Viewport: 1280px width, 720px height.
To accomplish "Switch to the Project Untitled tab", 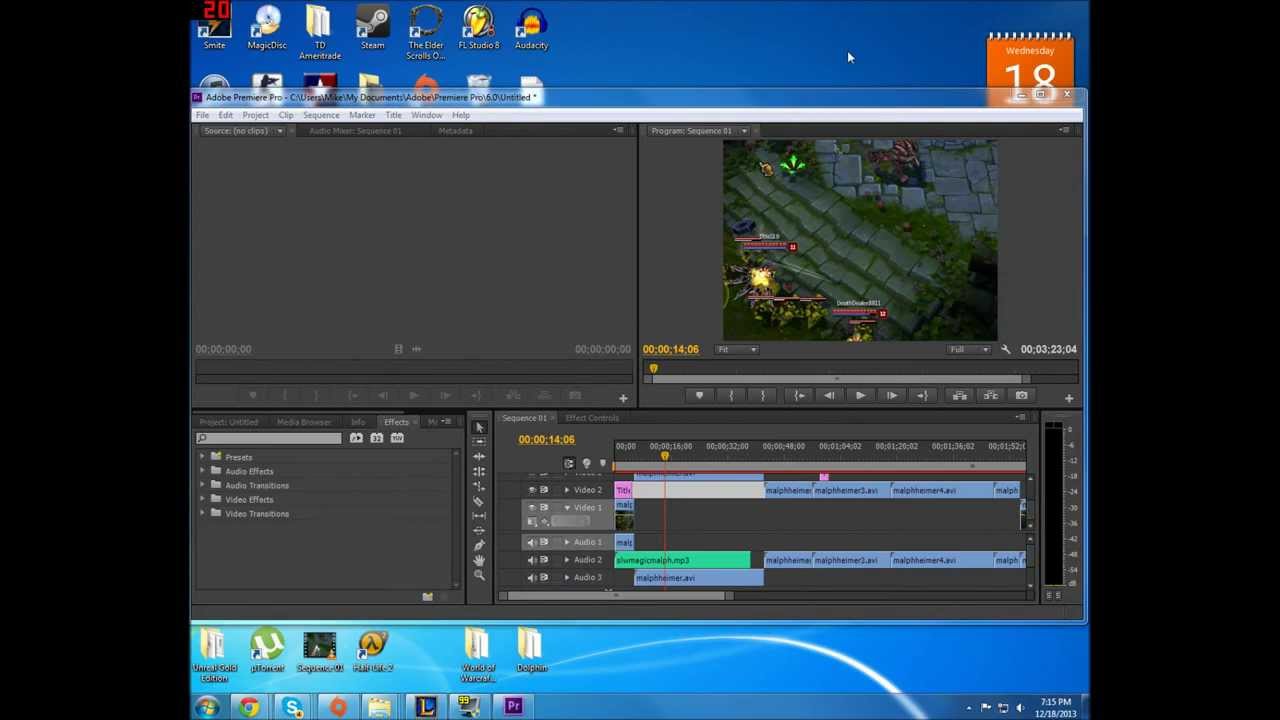I will pos(228,422).
